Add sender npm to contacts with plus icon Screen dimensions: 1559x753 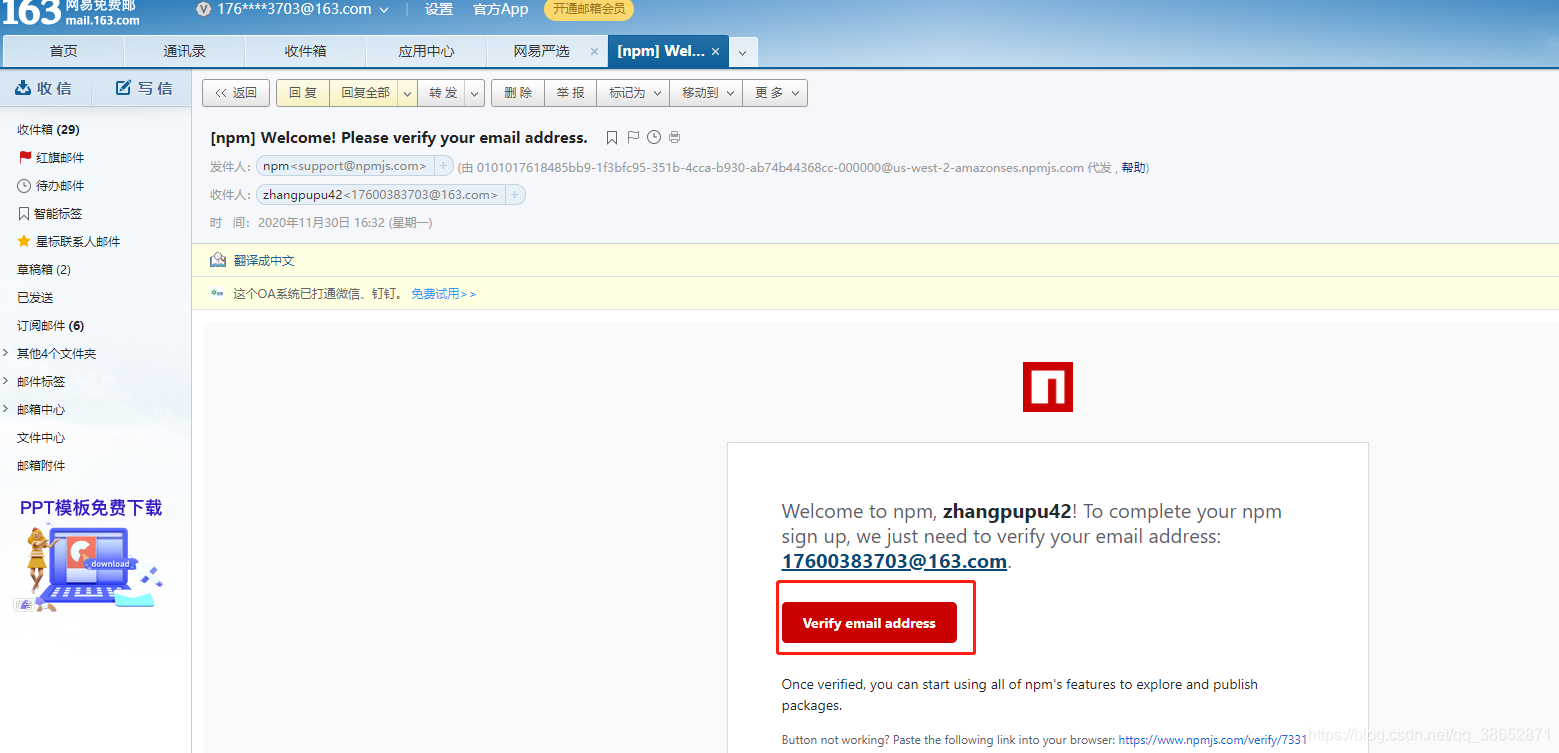click(443, 166)
